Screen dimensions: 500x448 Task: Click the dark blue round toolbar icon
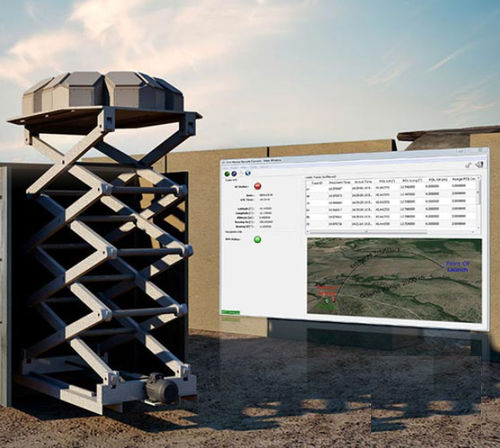click(234, 174)
